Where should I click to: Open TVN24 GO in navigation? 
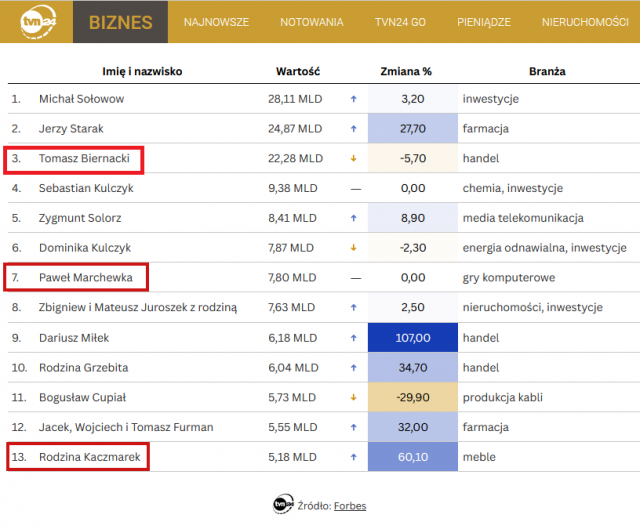click(x=400, y=22)
